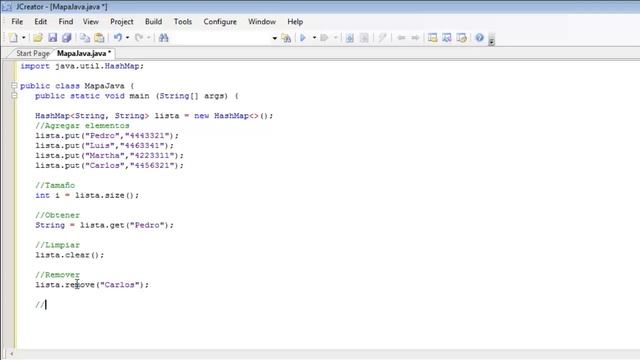Viewport: 640px width, 360px height.
Task: Open the toolbar options overflow arrow
Action: point(491,39)
